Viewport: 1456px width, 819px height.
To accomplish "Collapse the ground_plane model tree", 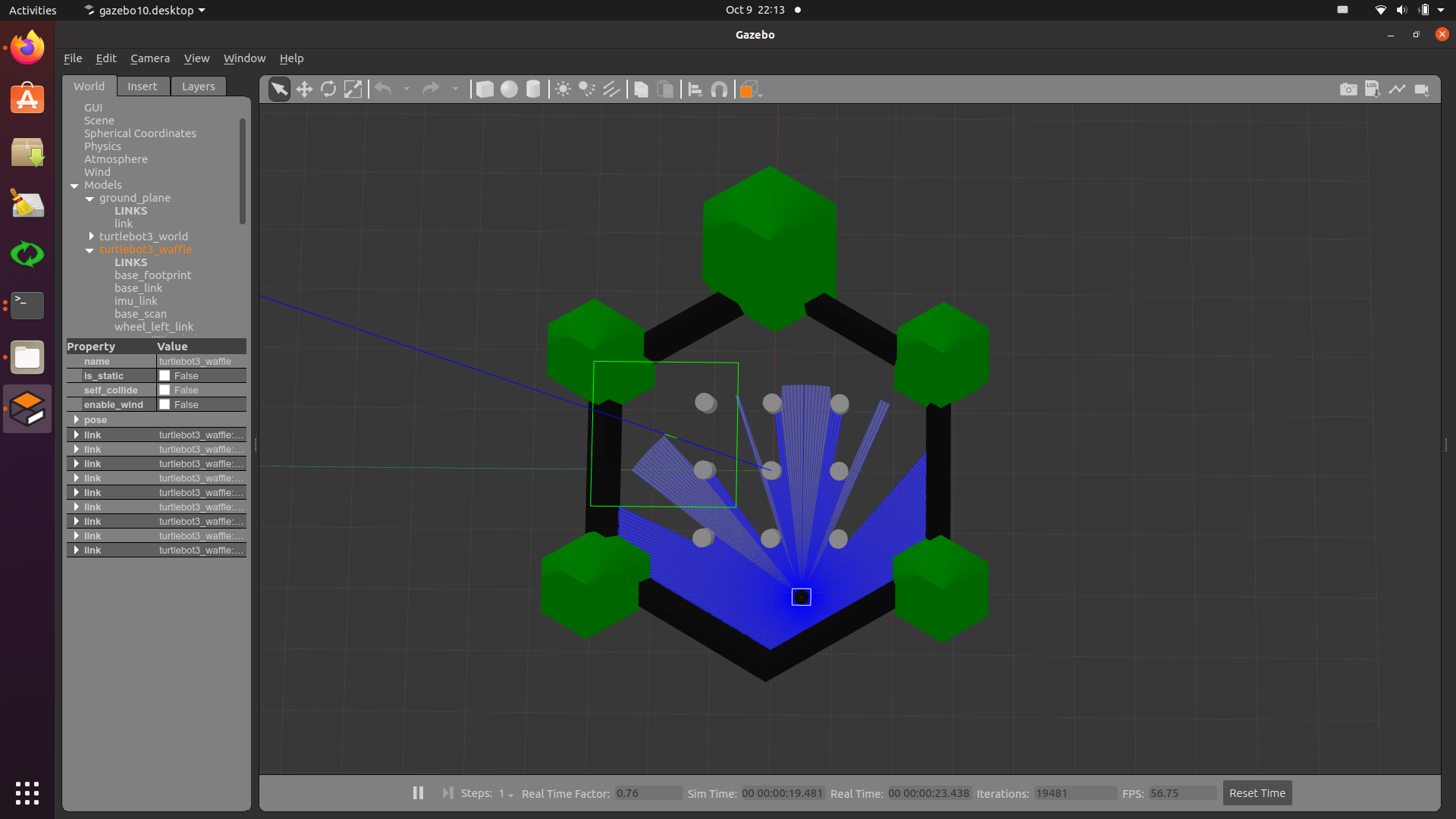I will [89, 199].
